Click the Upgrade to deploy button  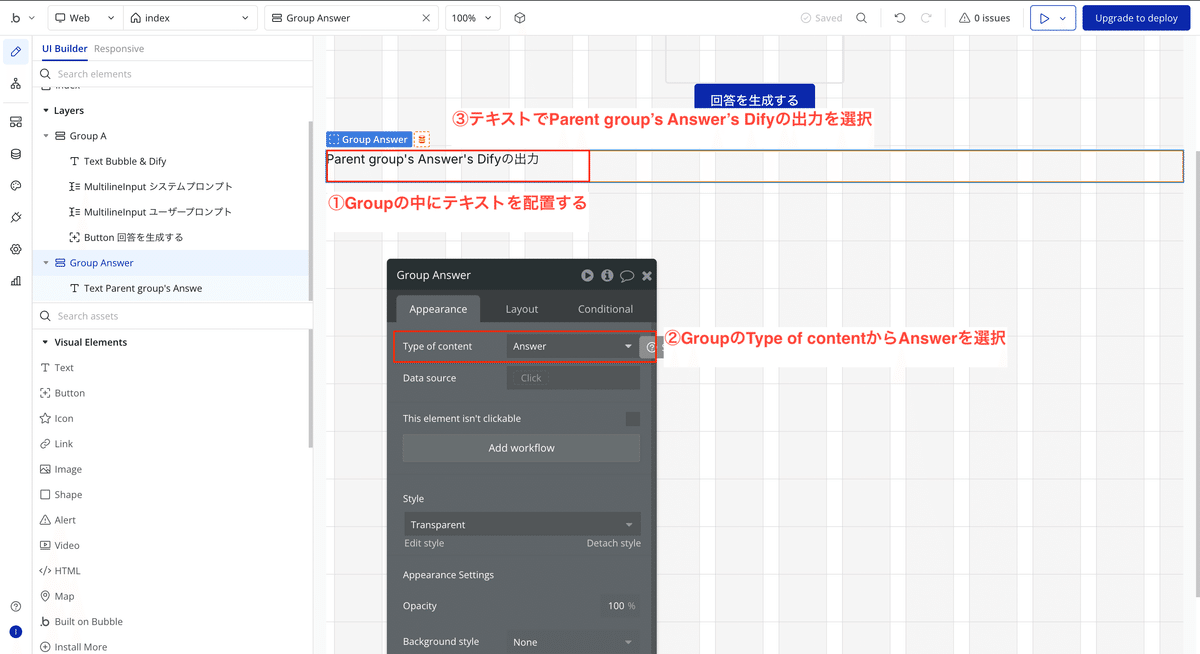(1136, 17)
